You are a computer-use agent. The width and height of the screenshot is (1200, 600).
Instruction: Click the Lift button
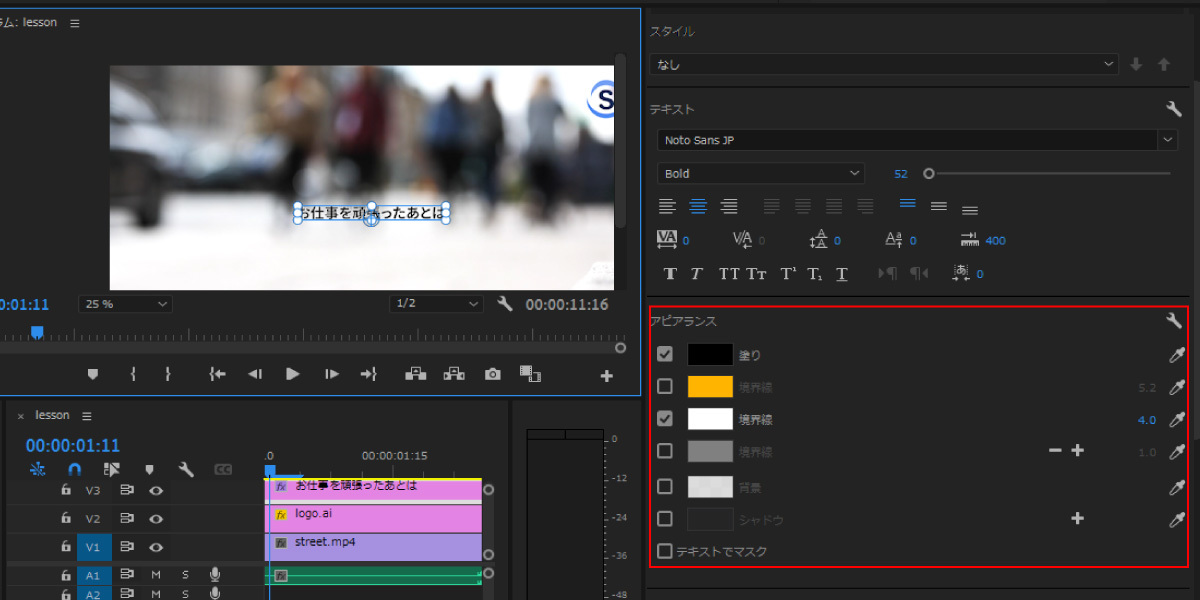click(415, 374)
